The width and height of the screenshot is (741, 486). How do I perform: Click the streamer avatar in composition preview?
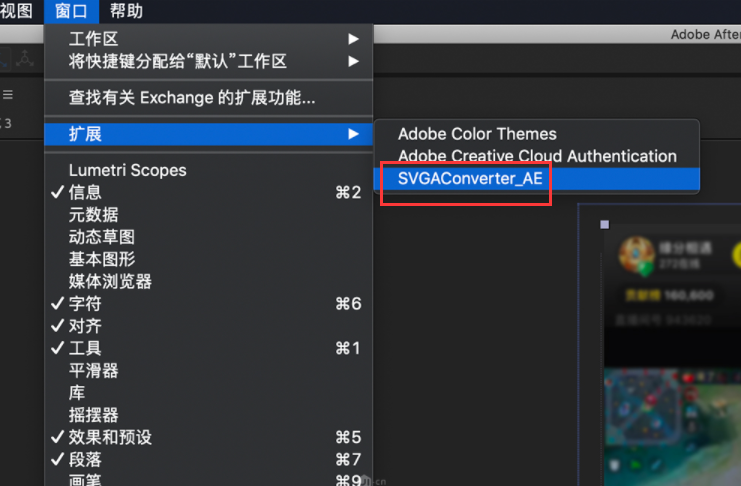(637, 256)
